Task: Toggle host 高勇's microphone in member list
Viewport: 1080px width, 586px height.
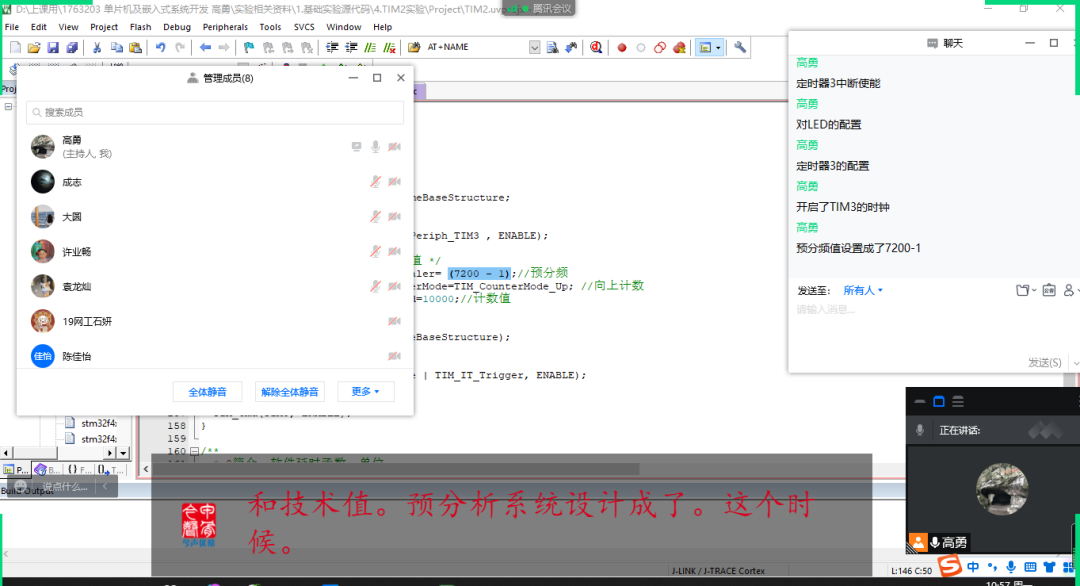Action: click(x=375, y=147)
